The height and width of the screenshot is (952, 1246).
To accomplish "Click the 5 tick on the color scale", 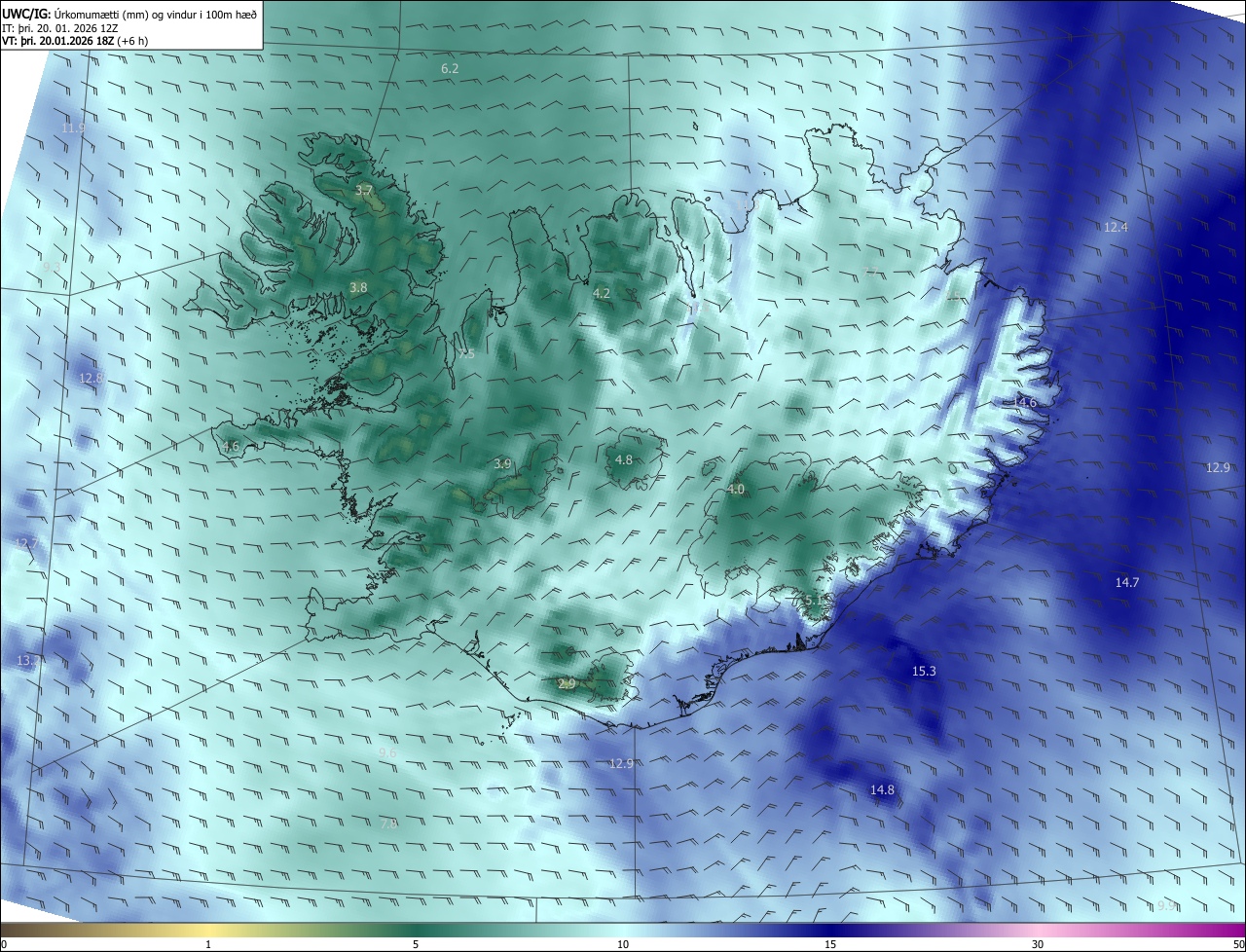I will tap(416, 944).
